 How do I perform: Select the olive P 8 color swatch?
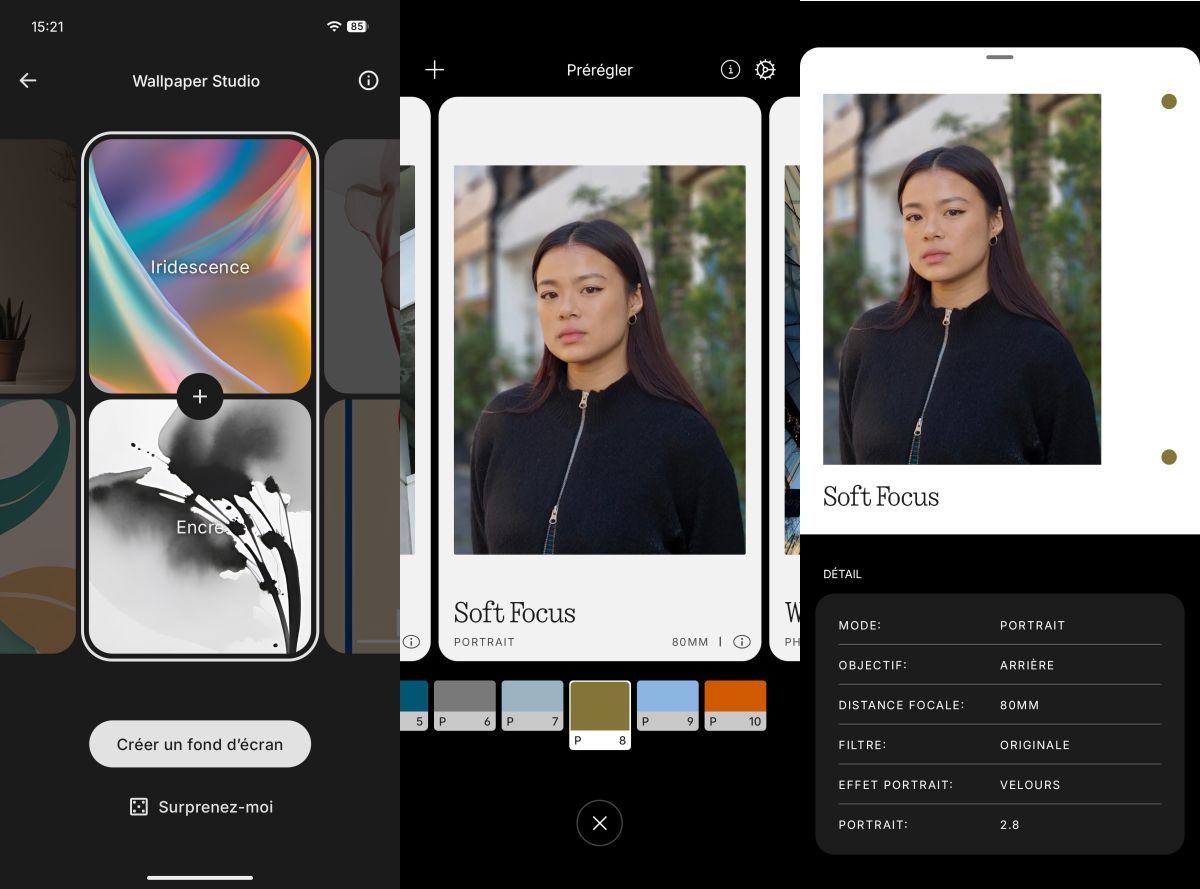[600, 714]
